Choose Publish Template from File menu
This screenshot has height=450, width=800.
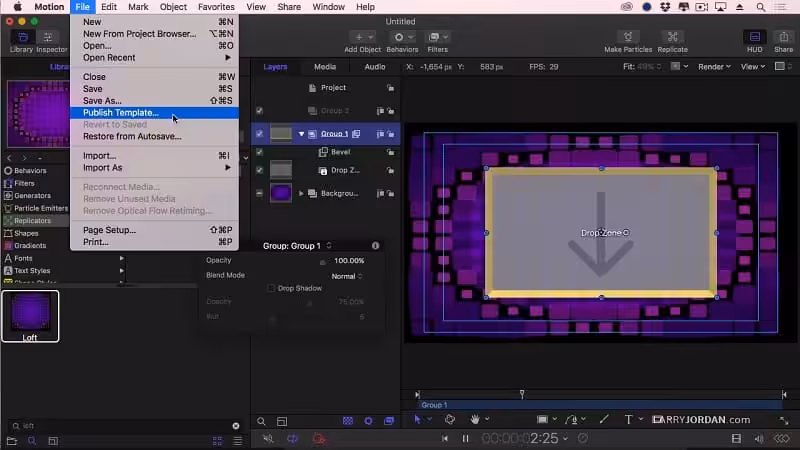pos(120,112)
